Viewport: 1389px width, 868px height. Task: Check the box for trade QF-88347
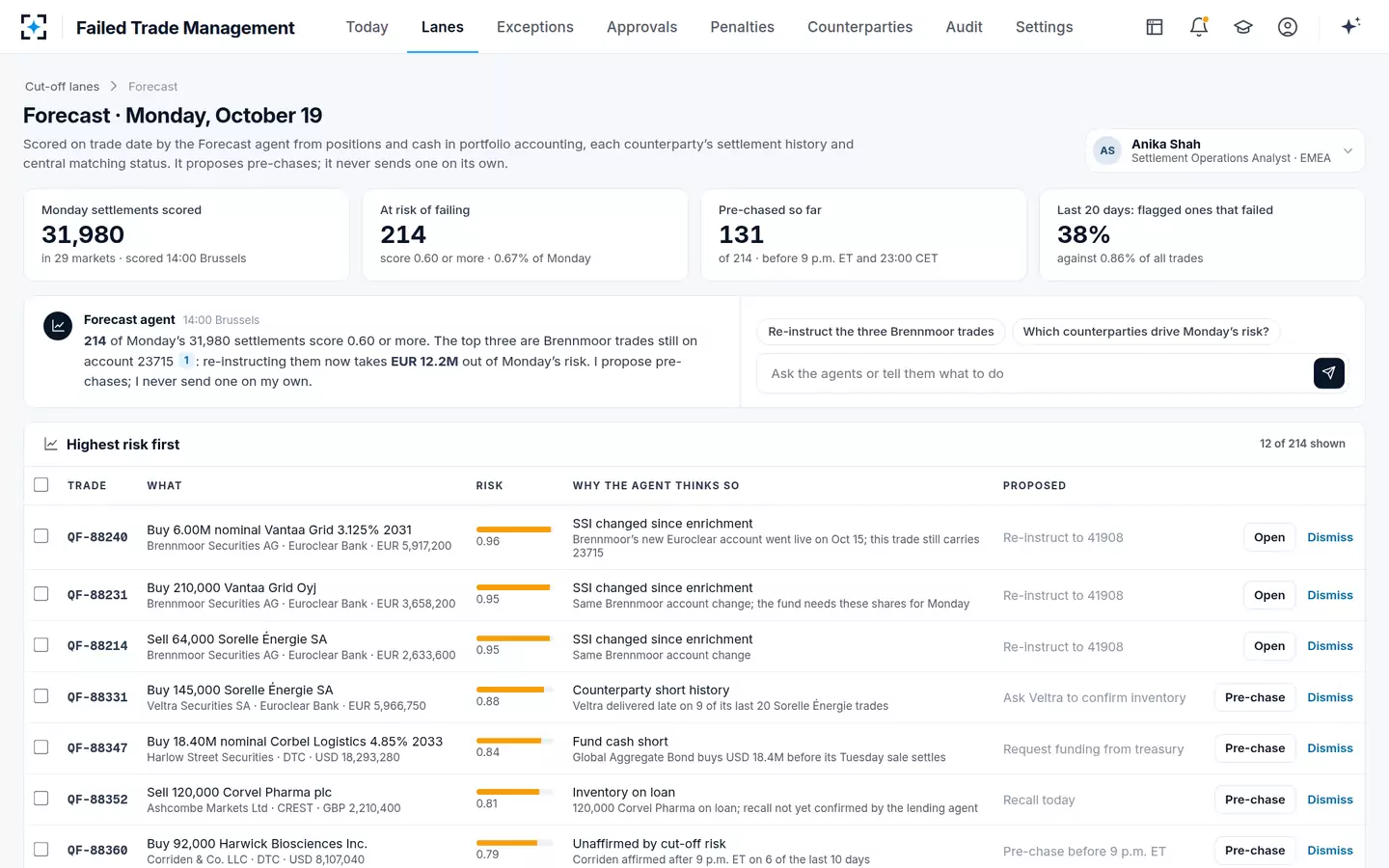pyautogui.click(x=41, y=747)
